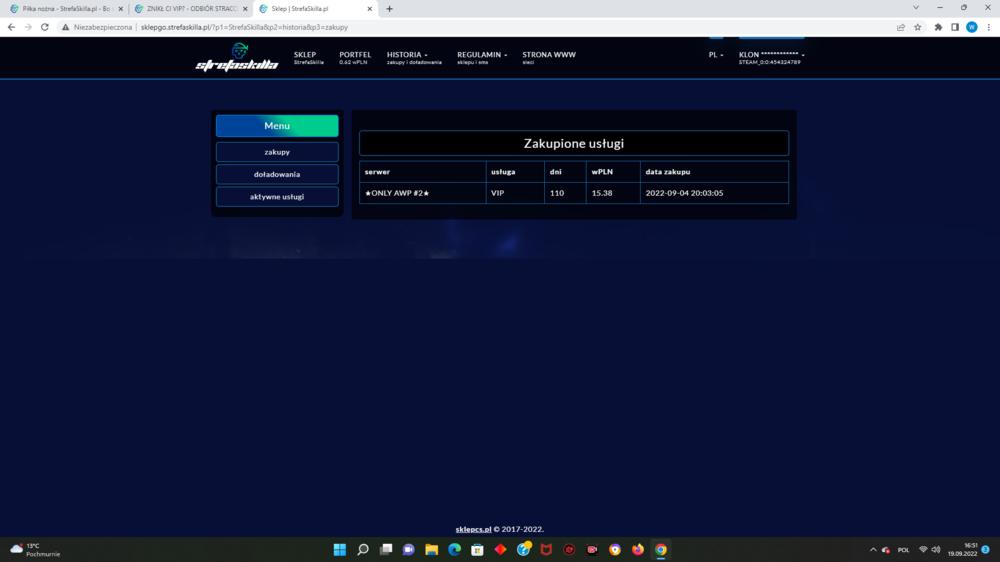The height and width of the screenshot is (562, 1000).
Task: Switch to the Piłka nożna browser tab
Action: 66,9
